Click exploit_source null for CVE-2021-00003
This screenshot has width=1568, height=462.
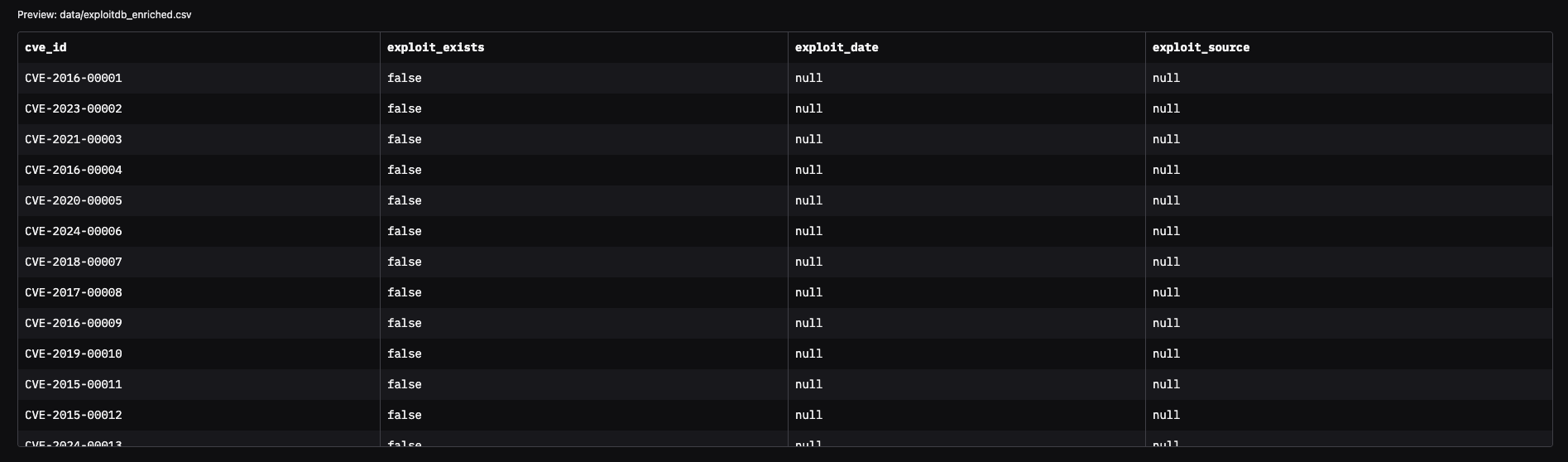(x=1166, y=139)
